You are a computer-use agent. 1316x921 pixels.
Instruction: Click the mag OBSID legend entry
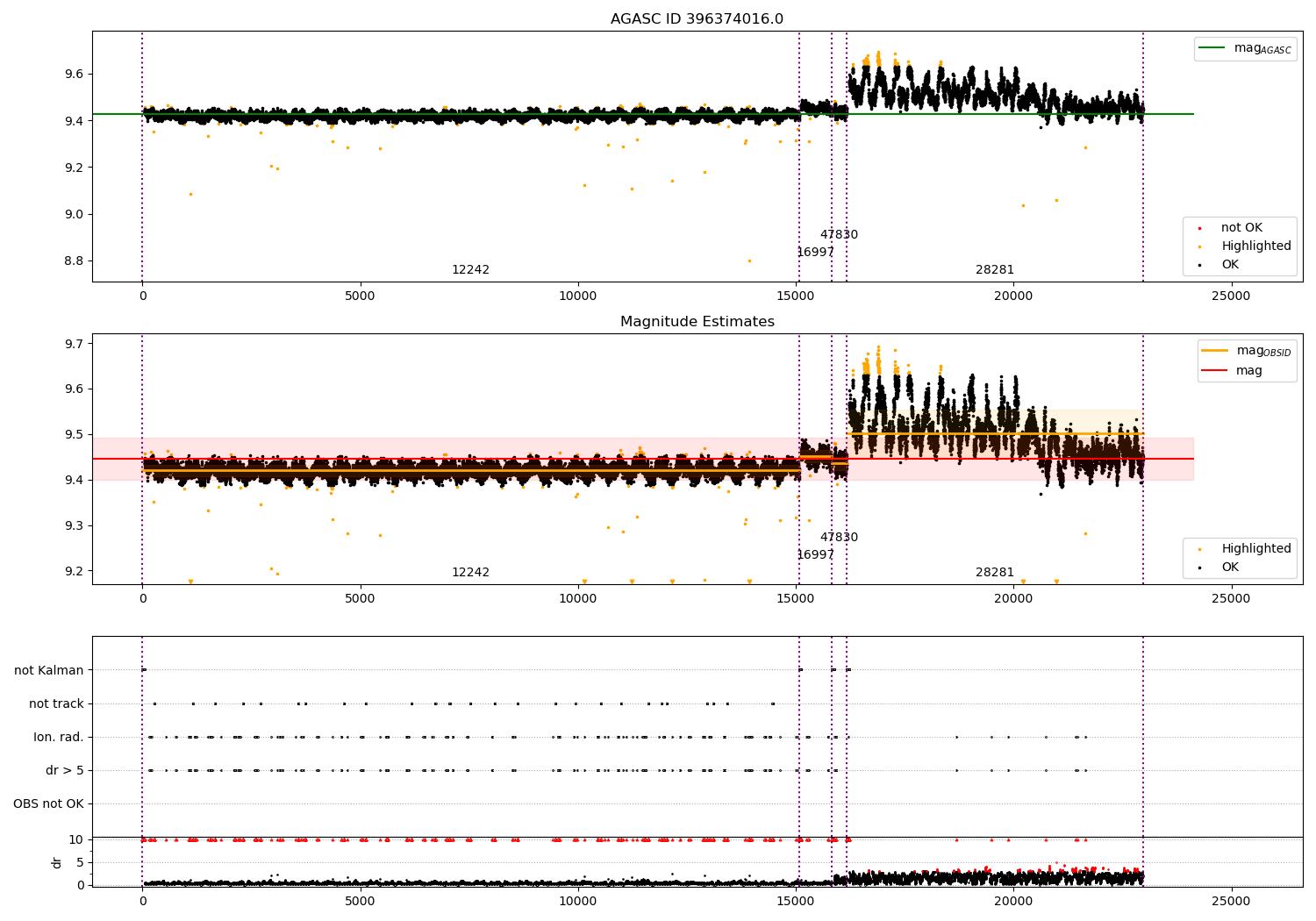point(1247,351)
